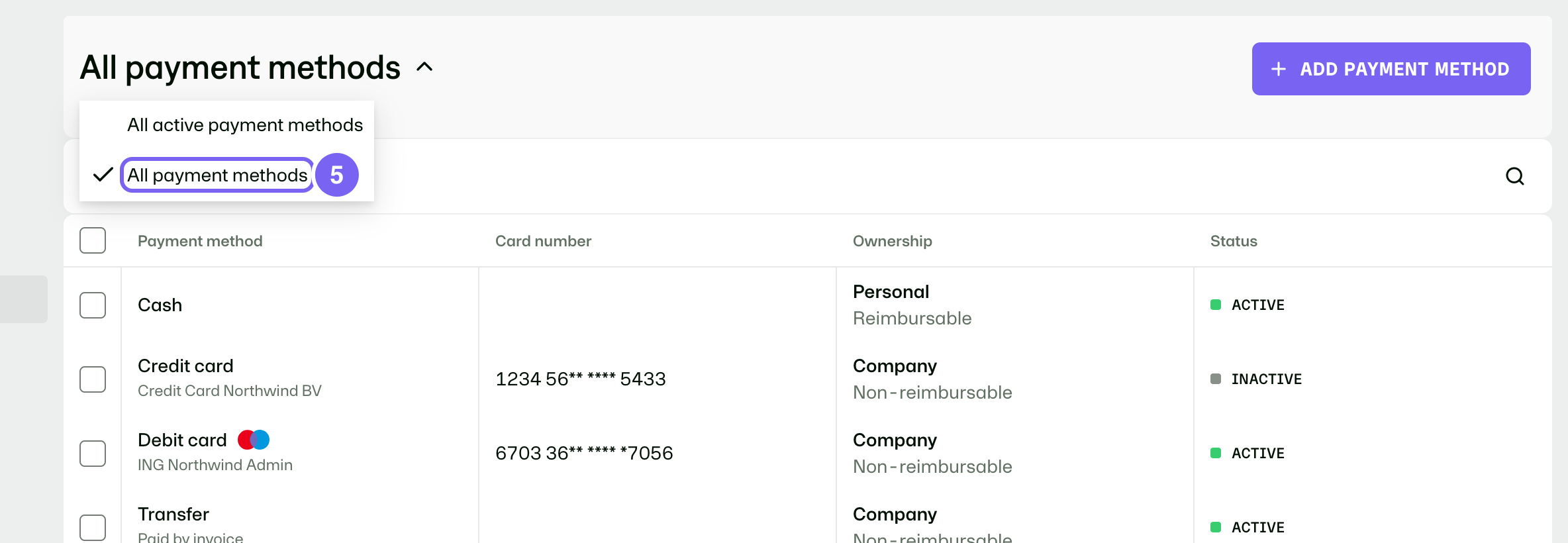
Task: Open the Debit card payment method name
Action: [182, 440]
